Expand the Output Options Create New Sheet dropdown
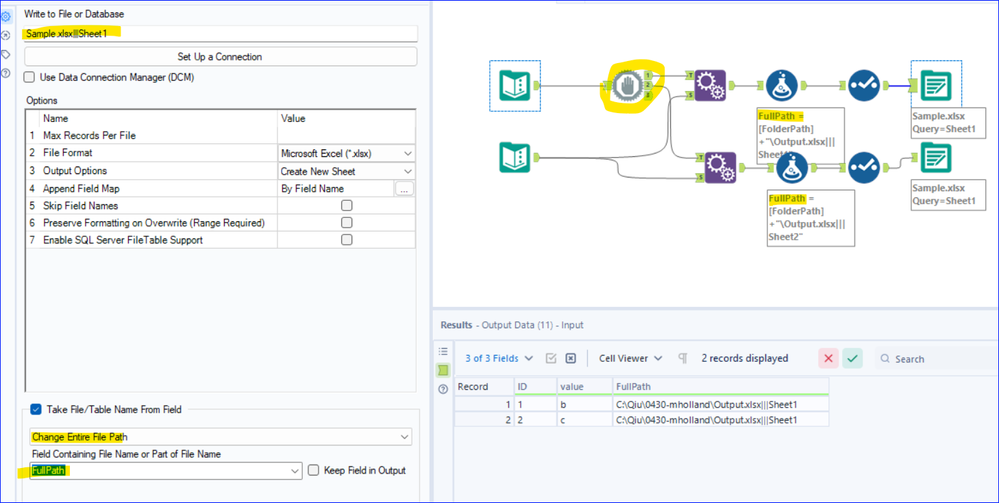Screen dimensions: 999x503 (347, 171)
